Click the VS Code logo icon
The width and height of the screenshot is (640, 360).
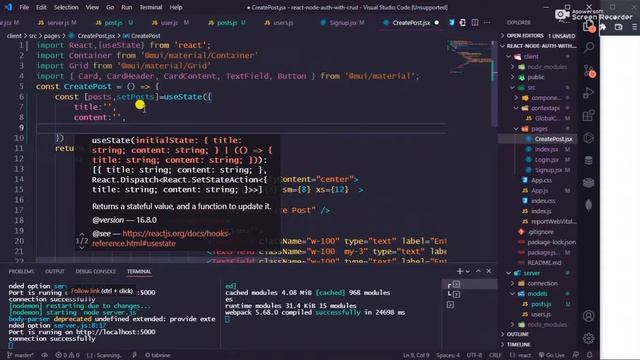(8, 7)
